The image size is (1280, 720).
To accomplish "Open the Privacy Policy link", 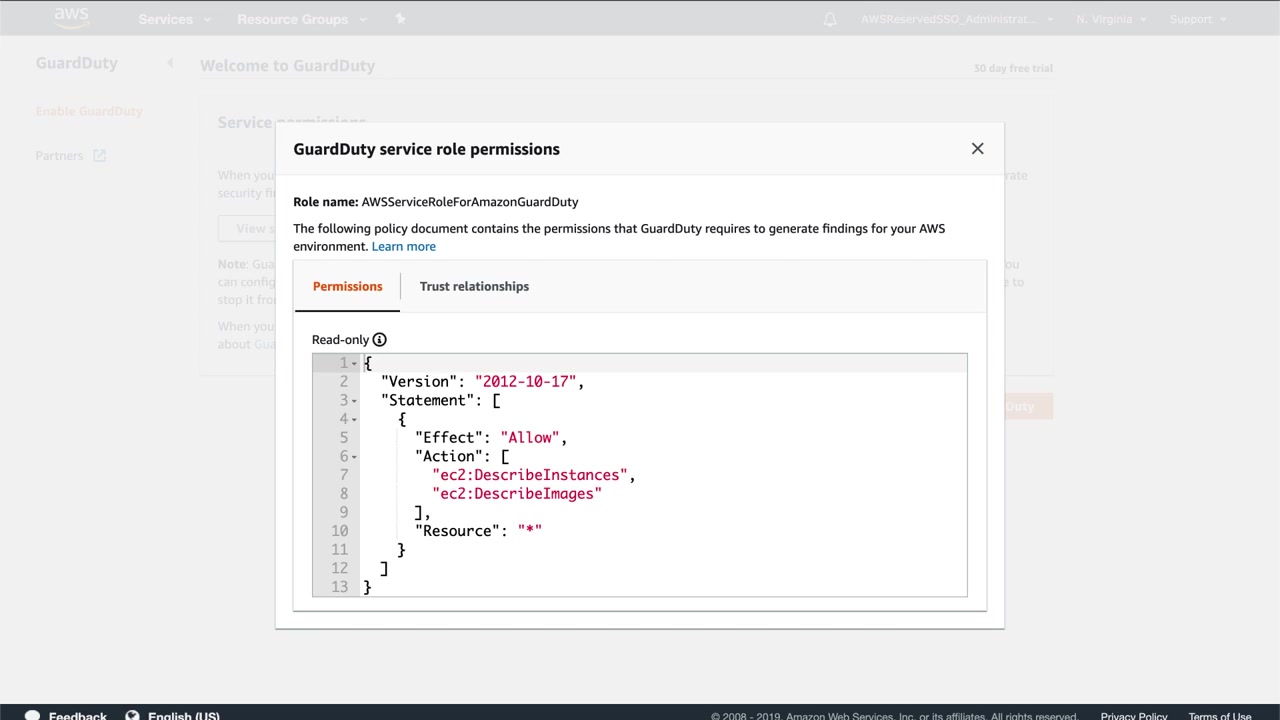I will point(1133,715).
